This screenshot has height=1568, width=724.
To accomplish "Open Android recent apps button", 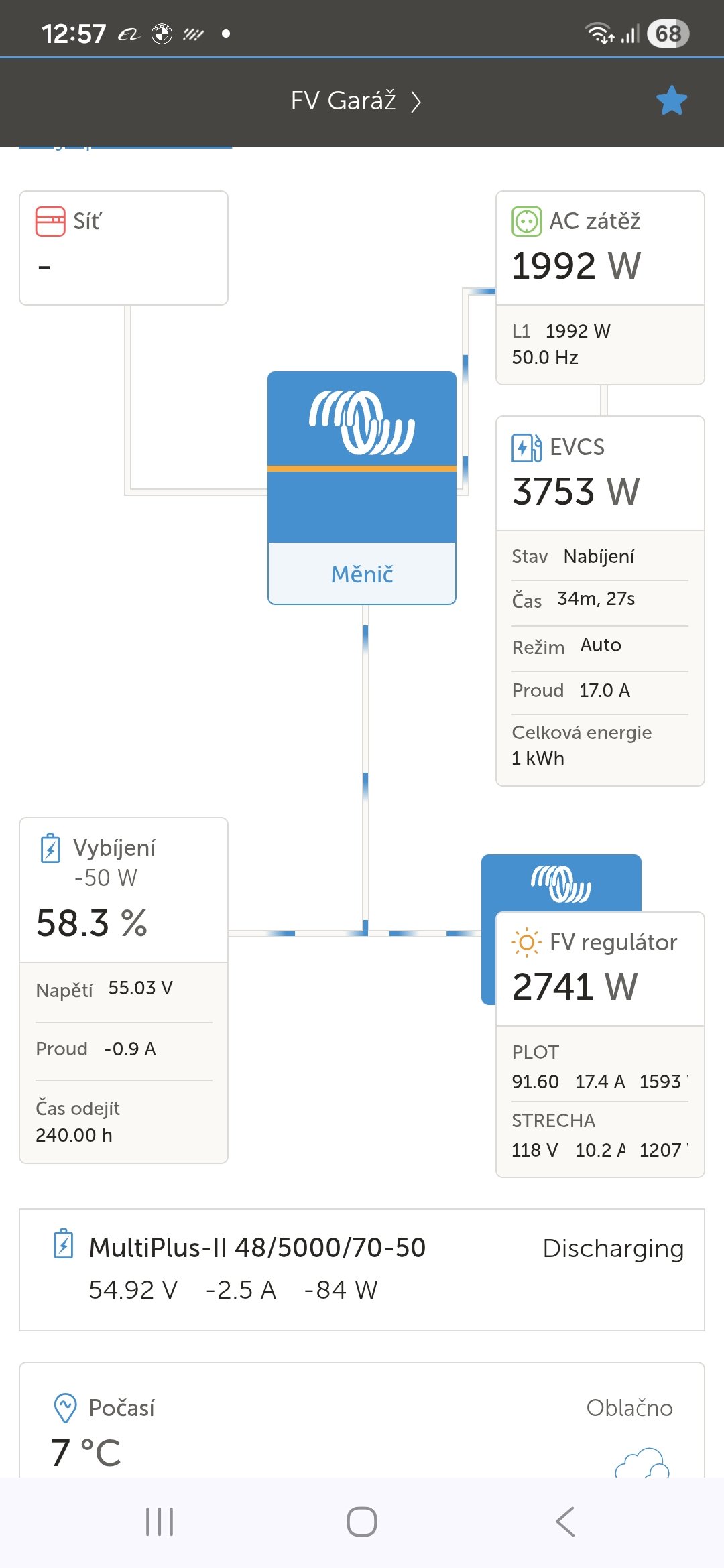I will (x=160, y=1522).
